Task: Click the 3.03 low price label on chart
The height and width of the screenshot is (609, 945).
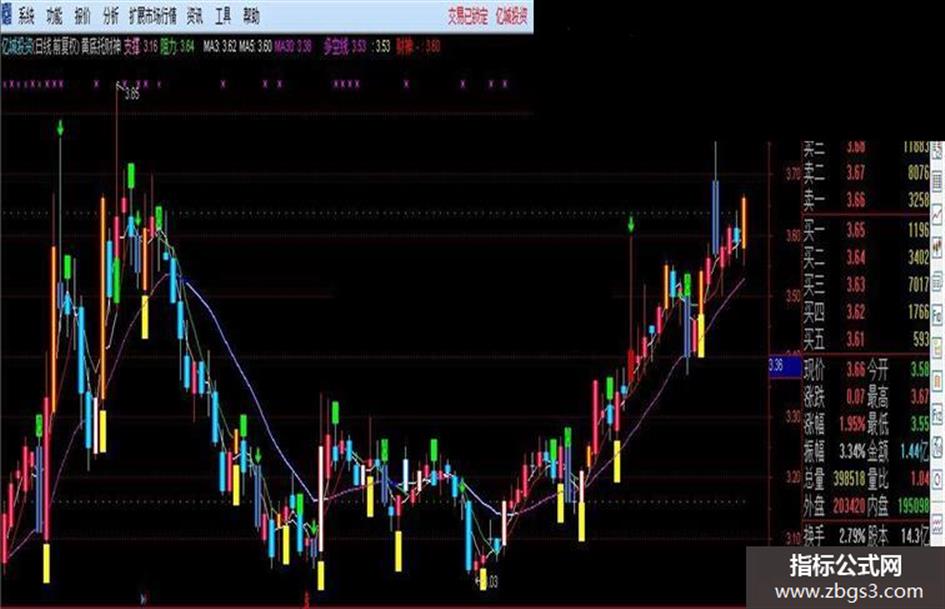Action: coord(489,582)
